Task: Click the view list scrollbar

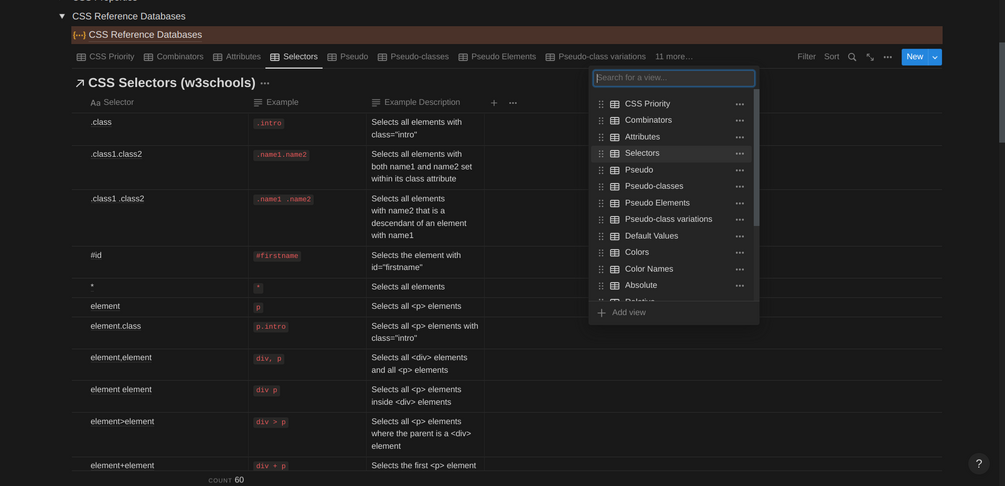Action: tap(756, 158)
